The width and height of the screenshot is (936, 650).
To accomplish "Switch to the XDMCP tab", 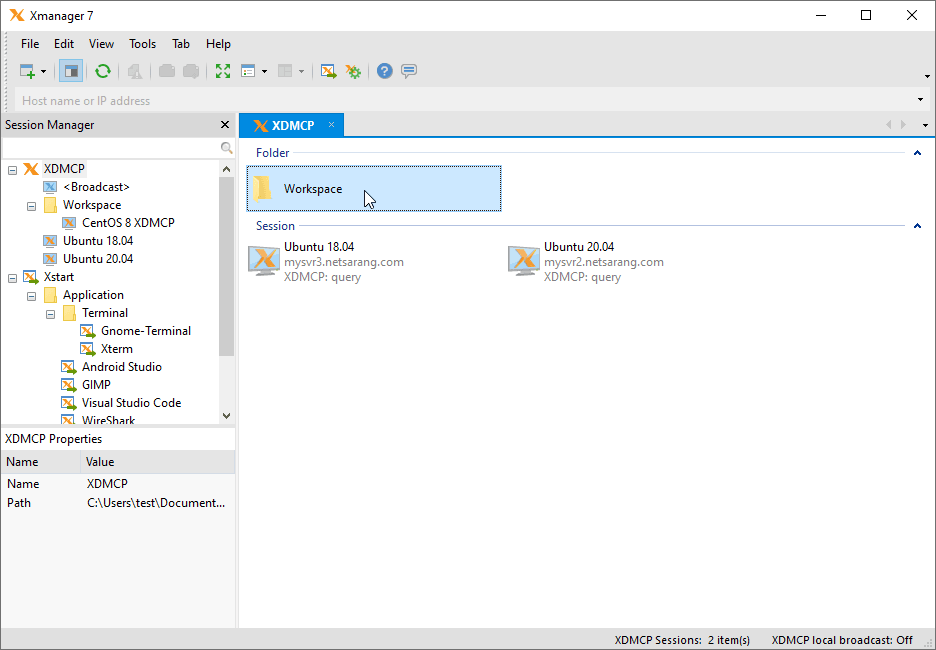I will (x=292, y=125).
